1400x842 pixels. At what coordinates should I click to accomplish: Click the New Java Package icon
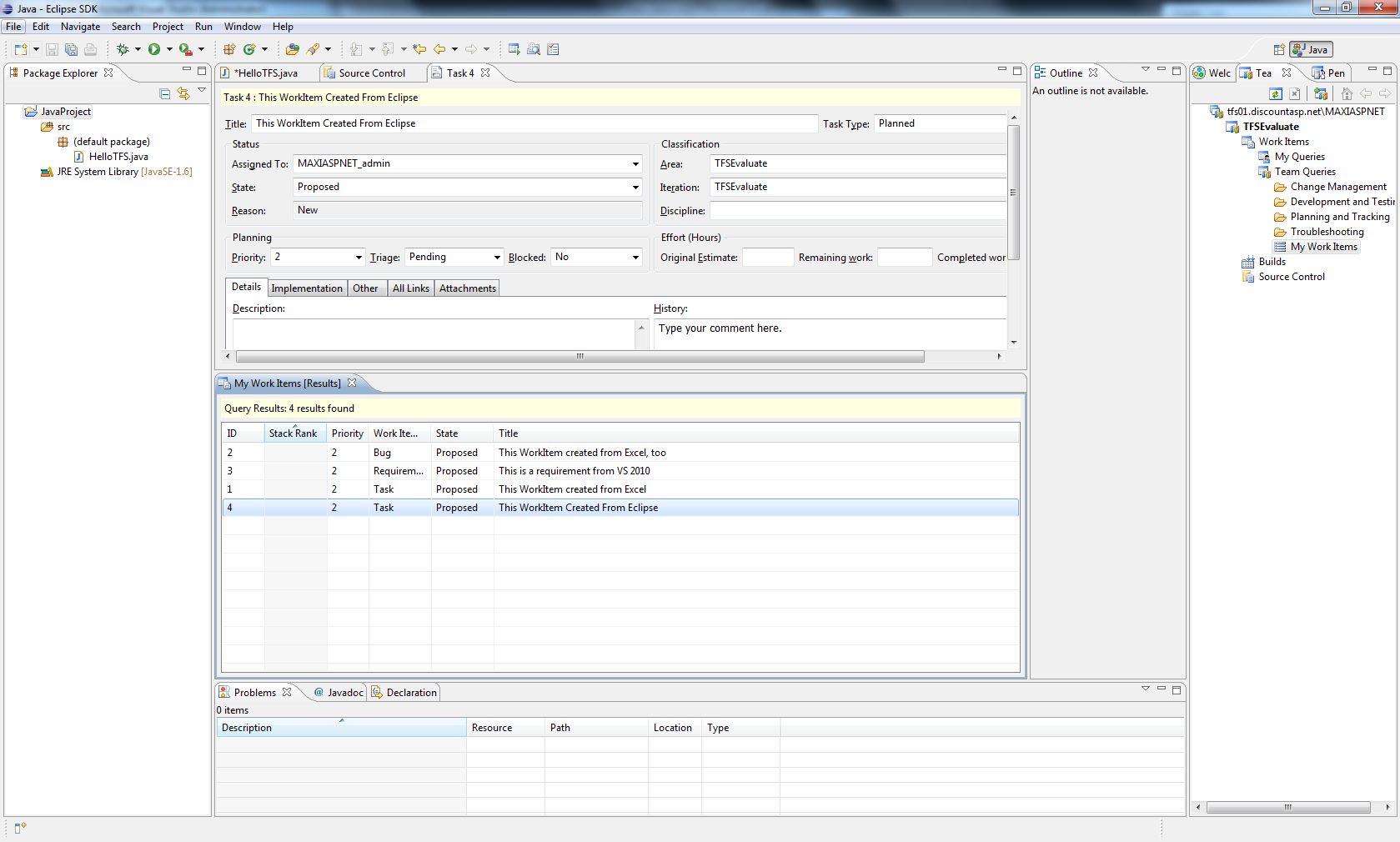click(x=228, y=49)
